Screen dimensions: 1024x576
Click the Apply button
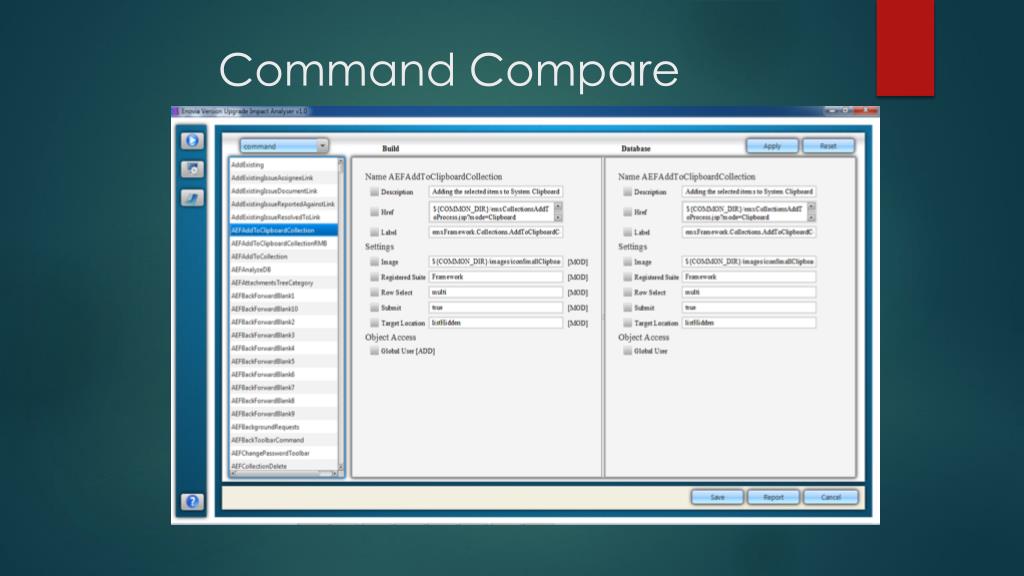[x=772, y=146]
